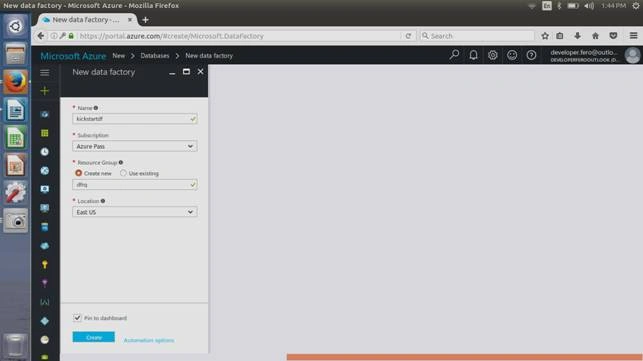Click the account avatar picture
The image size is (643, 361).
click(632, 55)
